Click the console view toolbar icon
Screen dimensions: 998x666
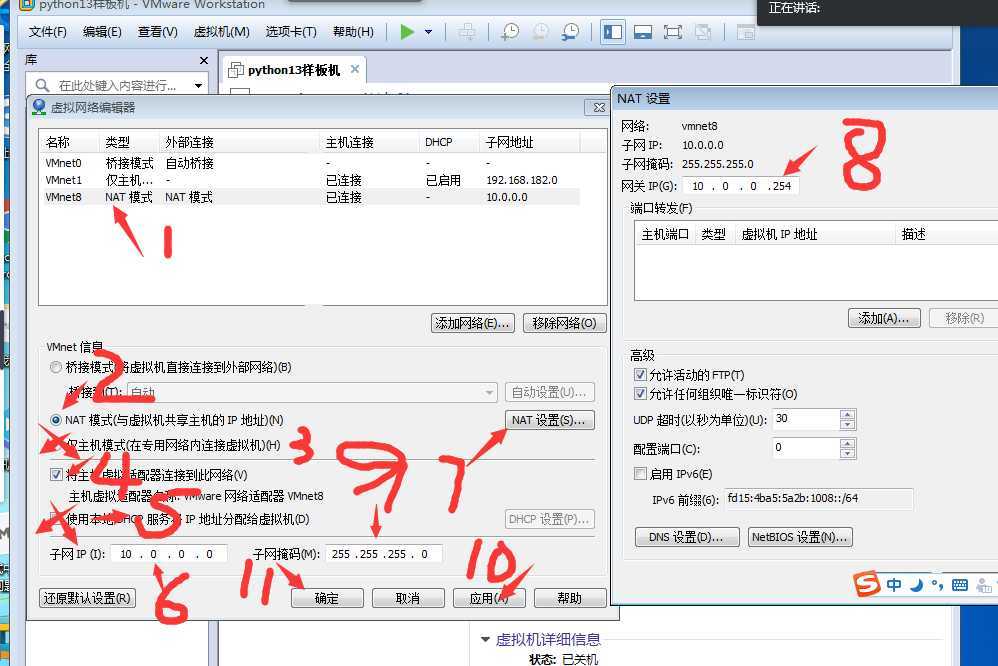point(745,32)
